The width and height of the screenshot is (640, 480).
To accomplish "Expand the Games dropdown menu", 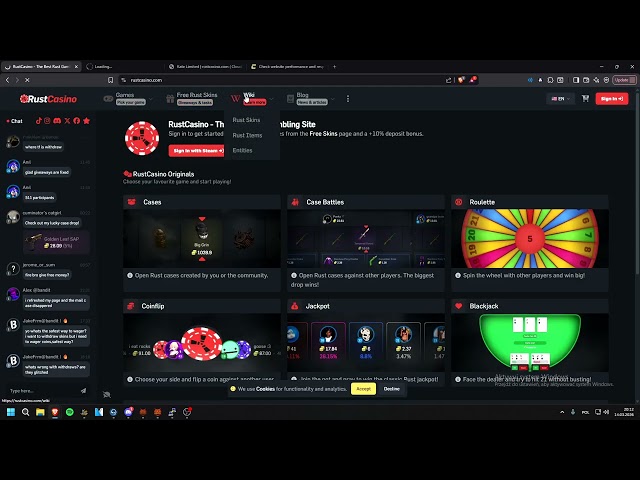I will click(x=151, y=99).
